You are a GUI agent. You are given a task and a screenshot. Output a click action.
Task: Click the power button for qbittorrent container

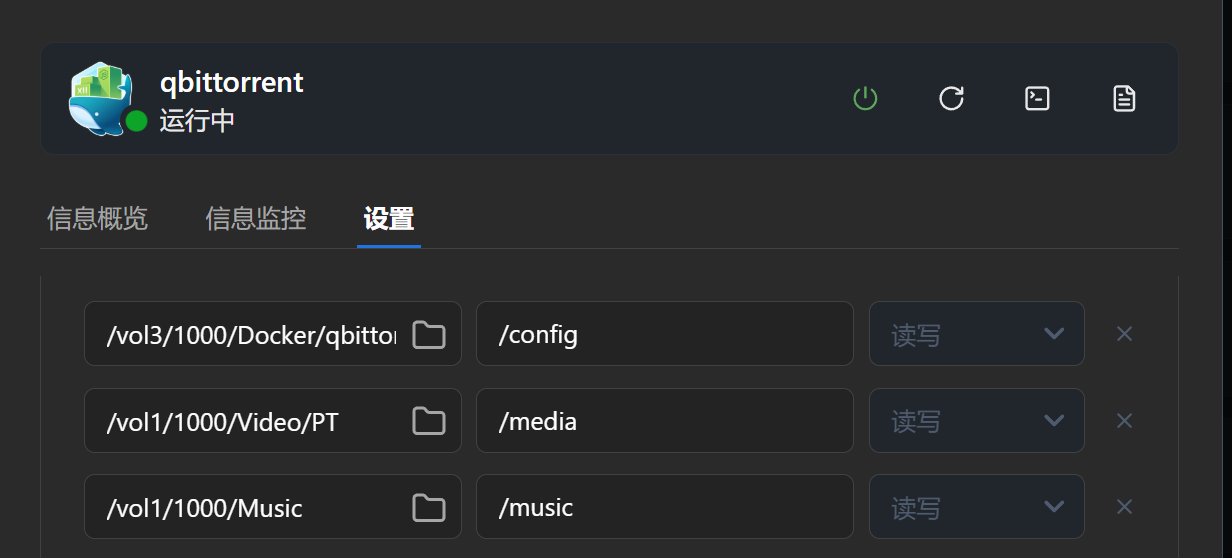pyautogui.click(x=865, y=98)
